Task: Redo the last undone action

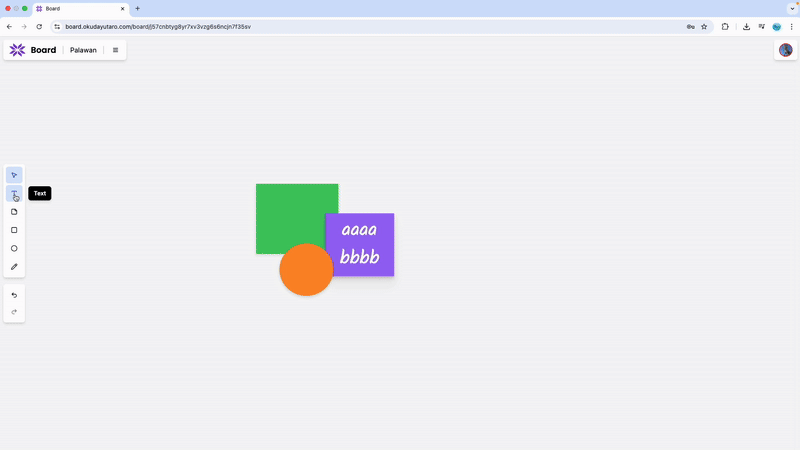Action: point(14,312)
